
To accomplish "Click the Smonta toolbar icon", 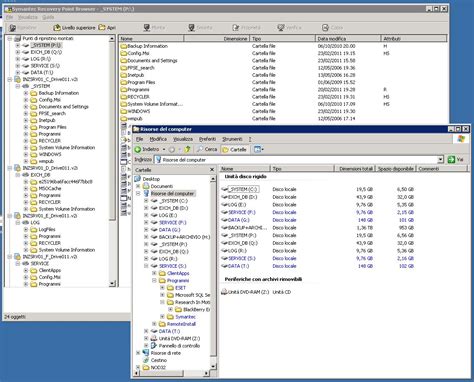I will pyautogui.click(x=191, y=28).
